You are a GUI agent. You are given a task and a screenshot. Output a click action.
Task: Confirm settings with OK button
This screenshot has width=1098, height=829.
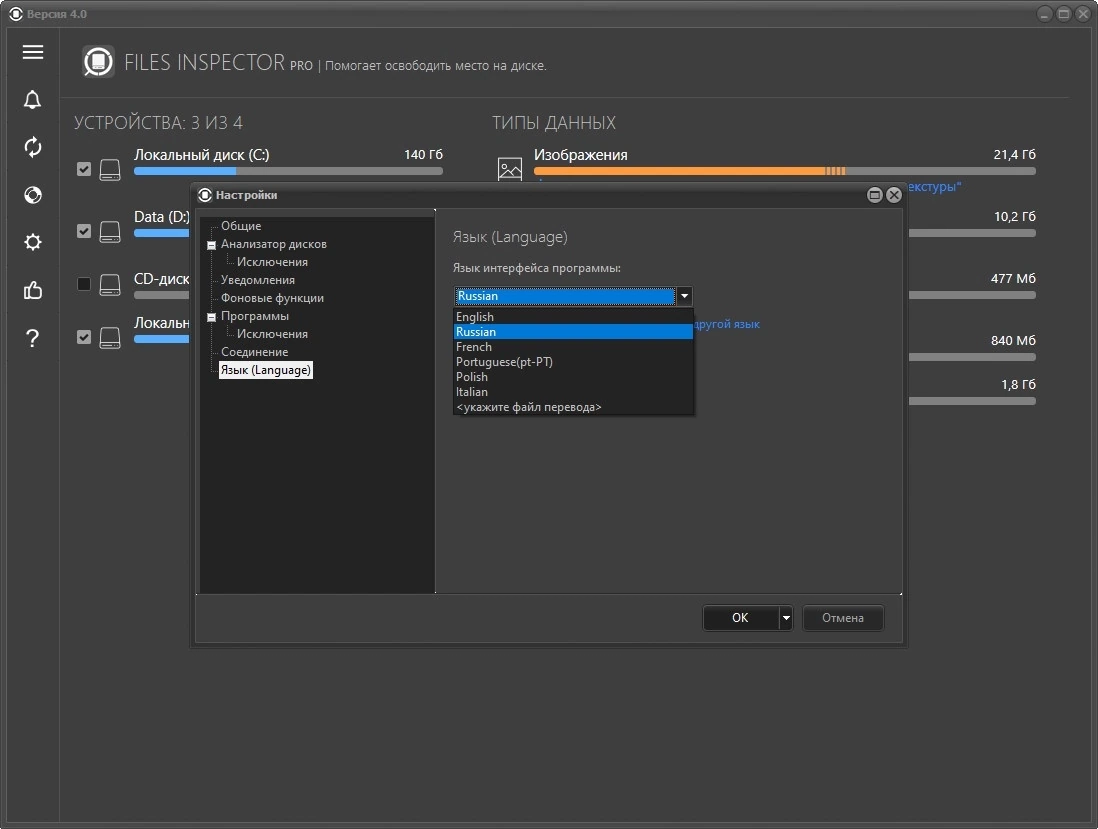740,618
